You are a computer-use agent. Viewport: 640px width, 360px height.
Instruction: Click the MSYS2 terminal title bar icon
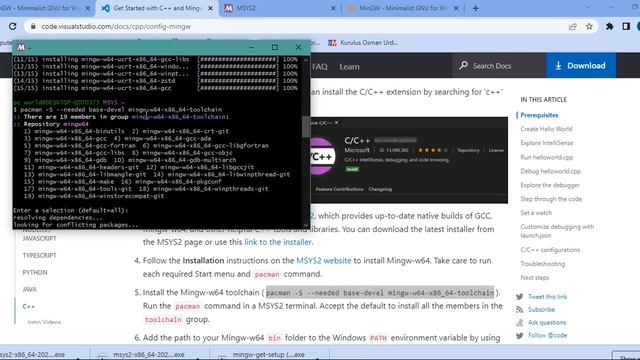pos(20,47)
